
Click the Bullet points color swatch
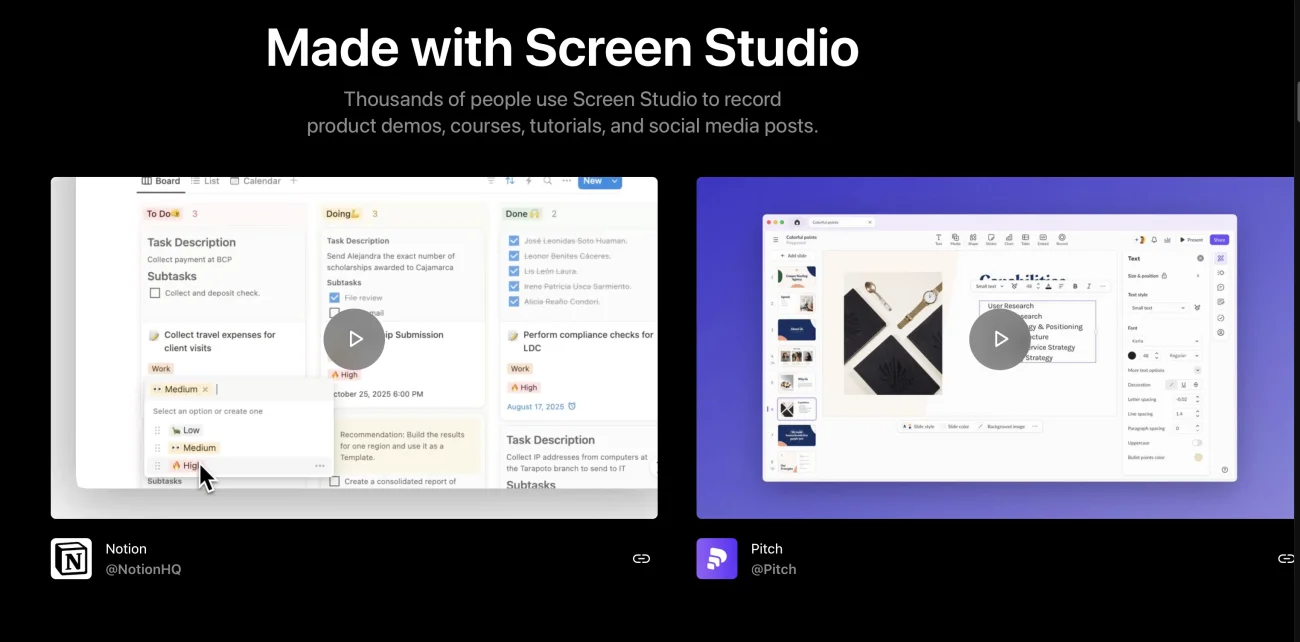point(1198,457)
